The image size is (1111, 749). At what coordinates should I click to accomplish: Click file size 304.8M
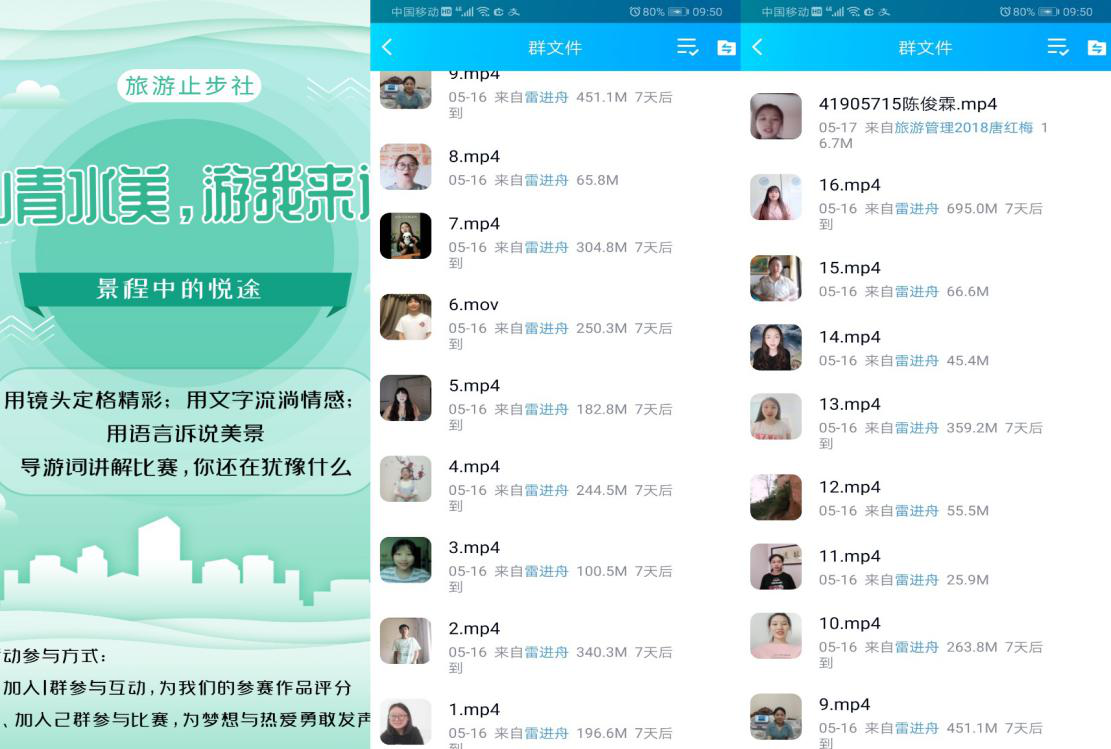point(602,247)
